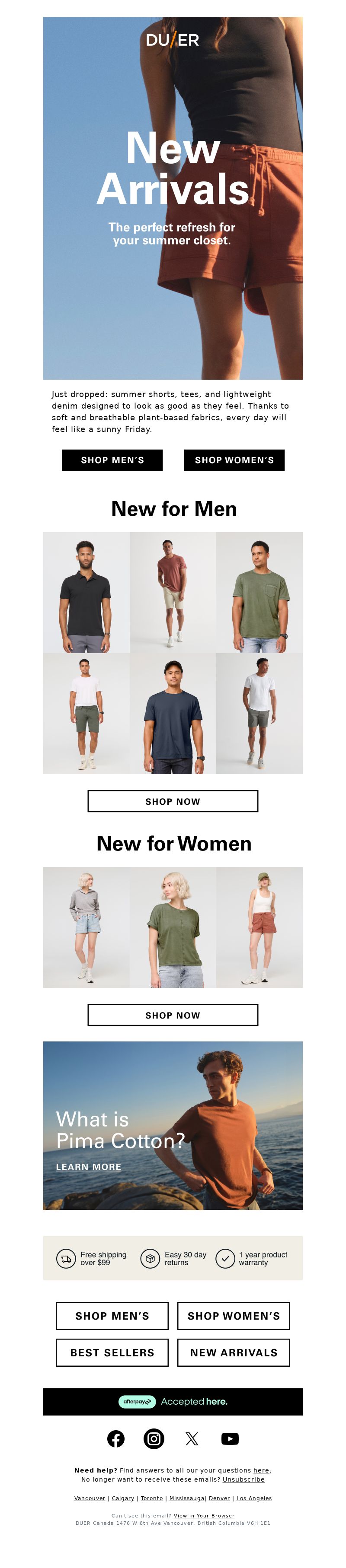Image resolution: width=346 pixels, height=1568 pixels.
Task: Click the 30 day returns box icon
Action: point(150,1258)
